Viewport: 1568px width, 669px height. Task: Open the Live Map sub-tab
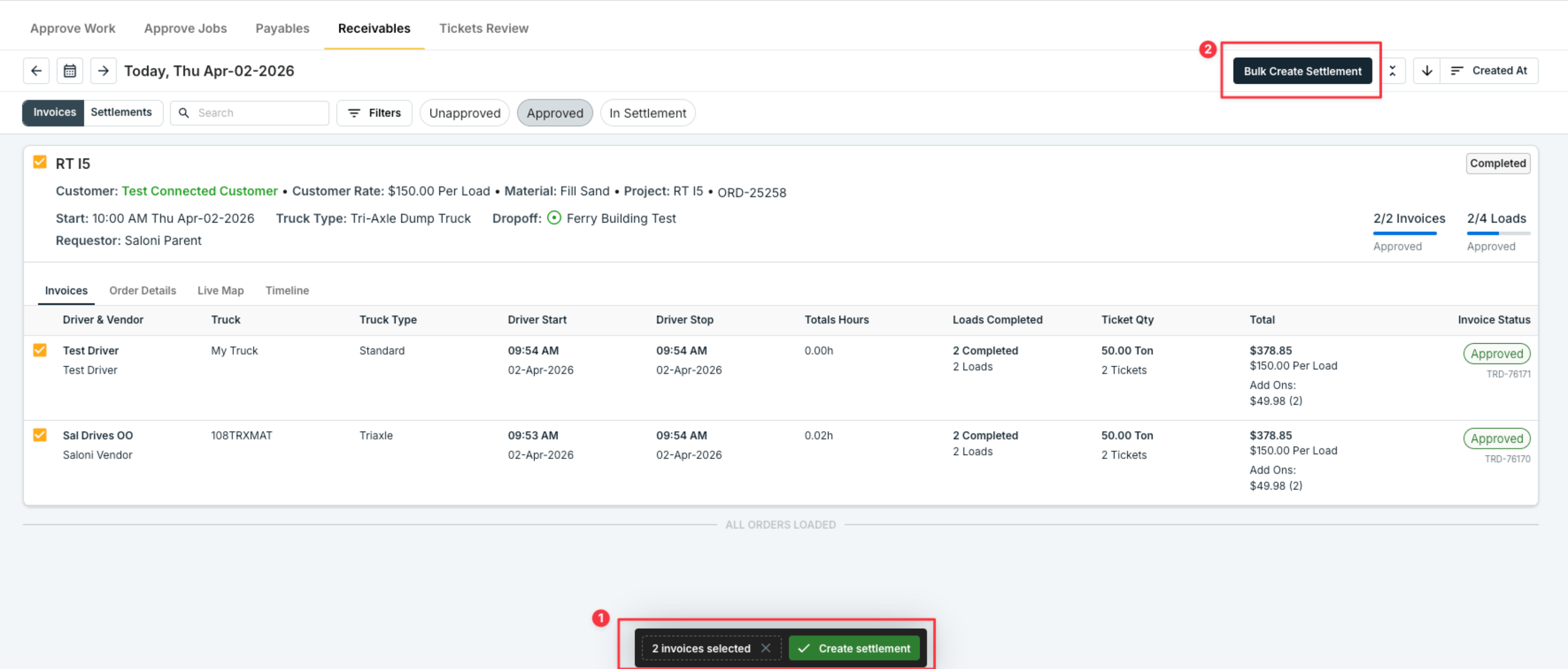tap(221, 290)
